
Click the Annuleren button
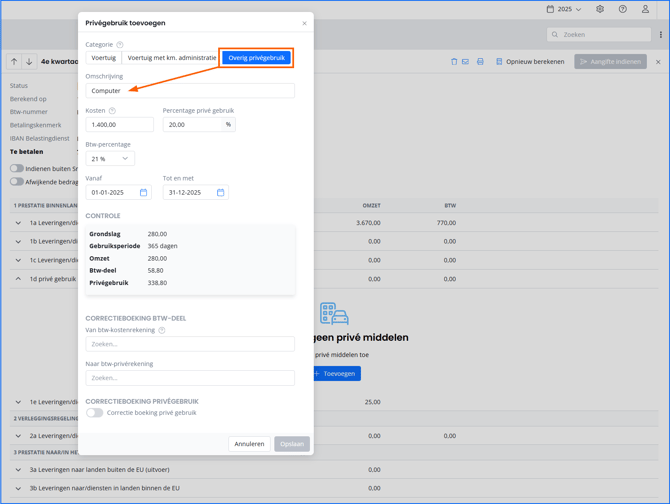pos(249,444)
